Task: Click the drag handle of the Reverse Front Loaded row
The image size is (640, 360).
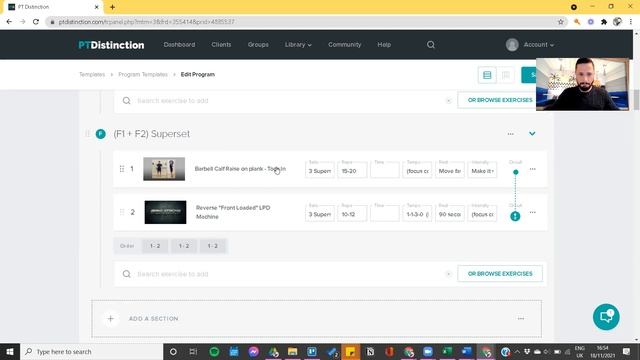Action: pos(122,212)
